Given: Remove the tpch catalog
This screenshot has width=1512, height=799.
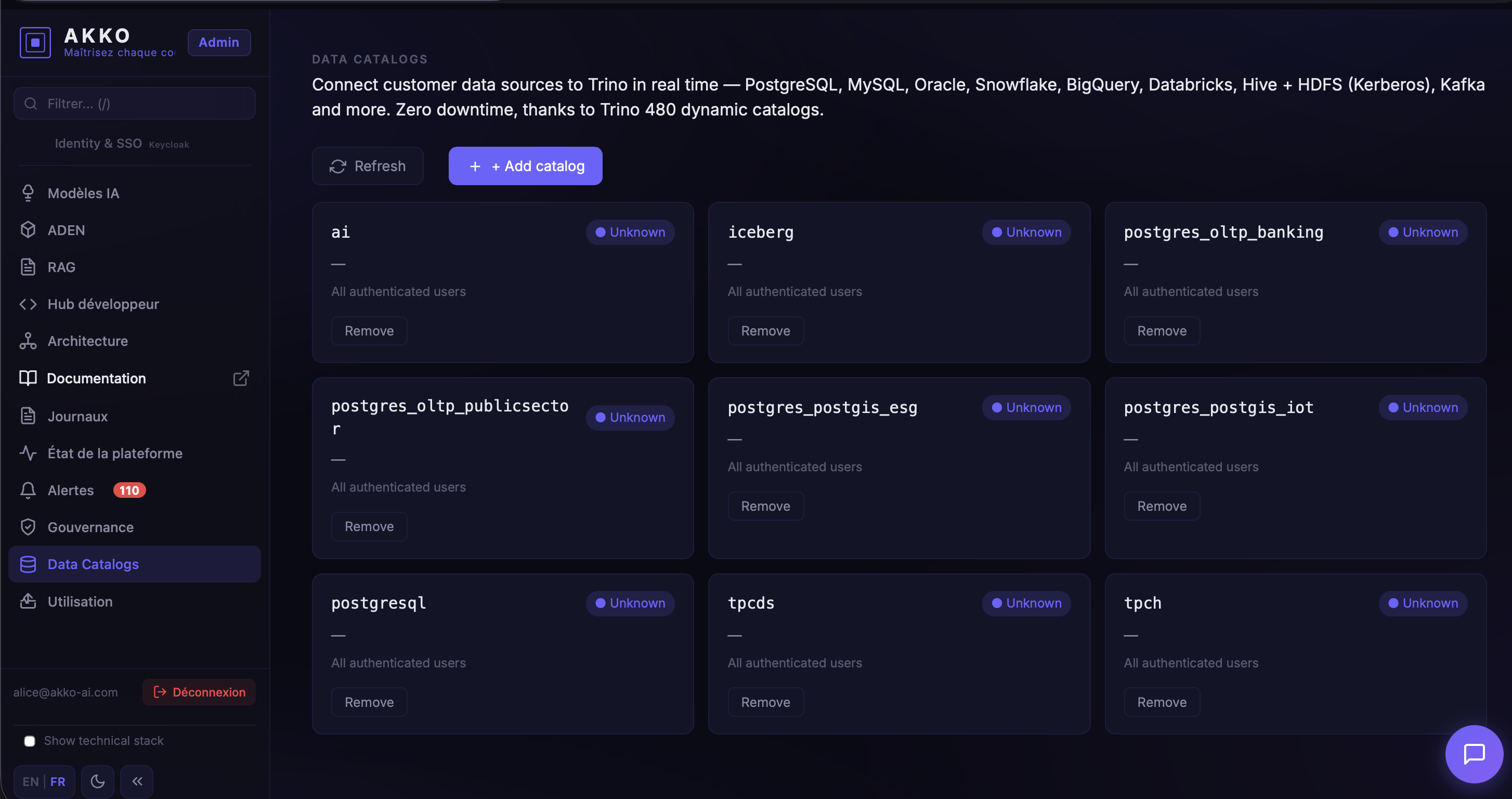Looking at the screenshot, I should click(x=1162, y=702).
